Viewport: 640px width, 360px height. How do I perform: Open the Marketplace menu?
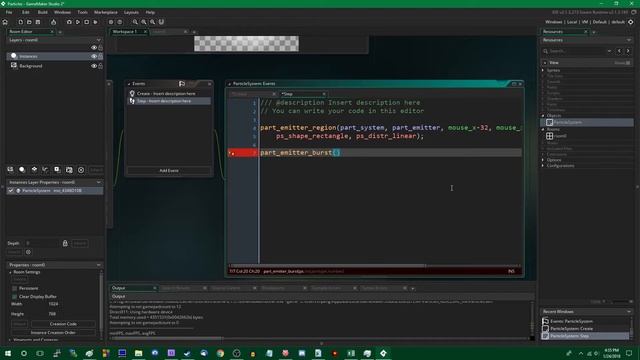pyautogui.click(x=106, y=12)
